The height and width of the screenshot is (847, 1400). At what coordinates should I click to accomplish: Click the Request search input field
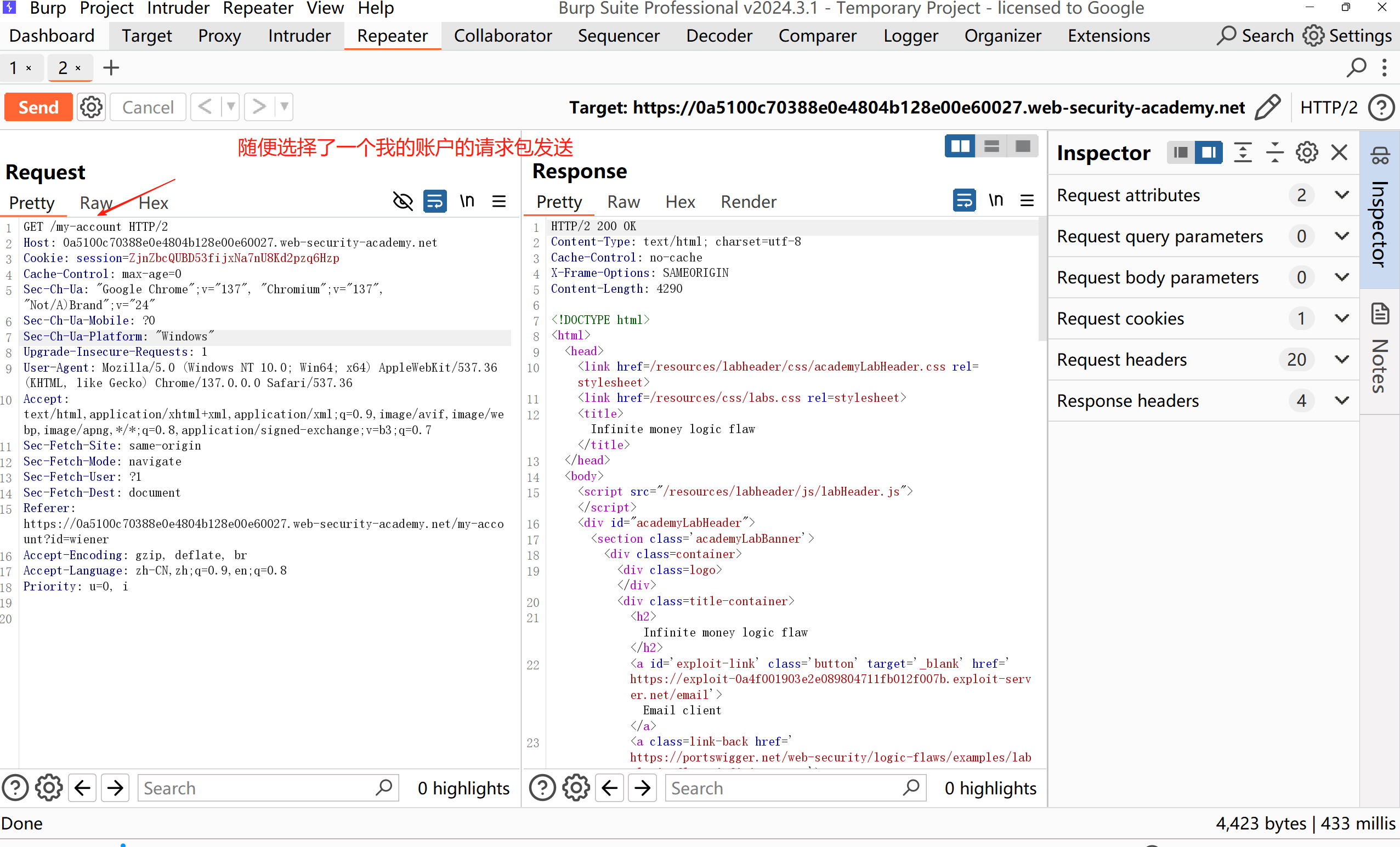point(256,788)
